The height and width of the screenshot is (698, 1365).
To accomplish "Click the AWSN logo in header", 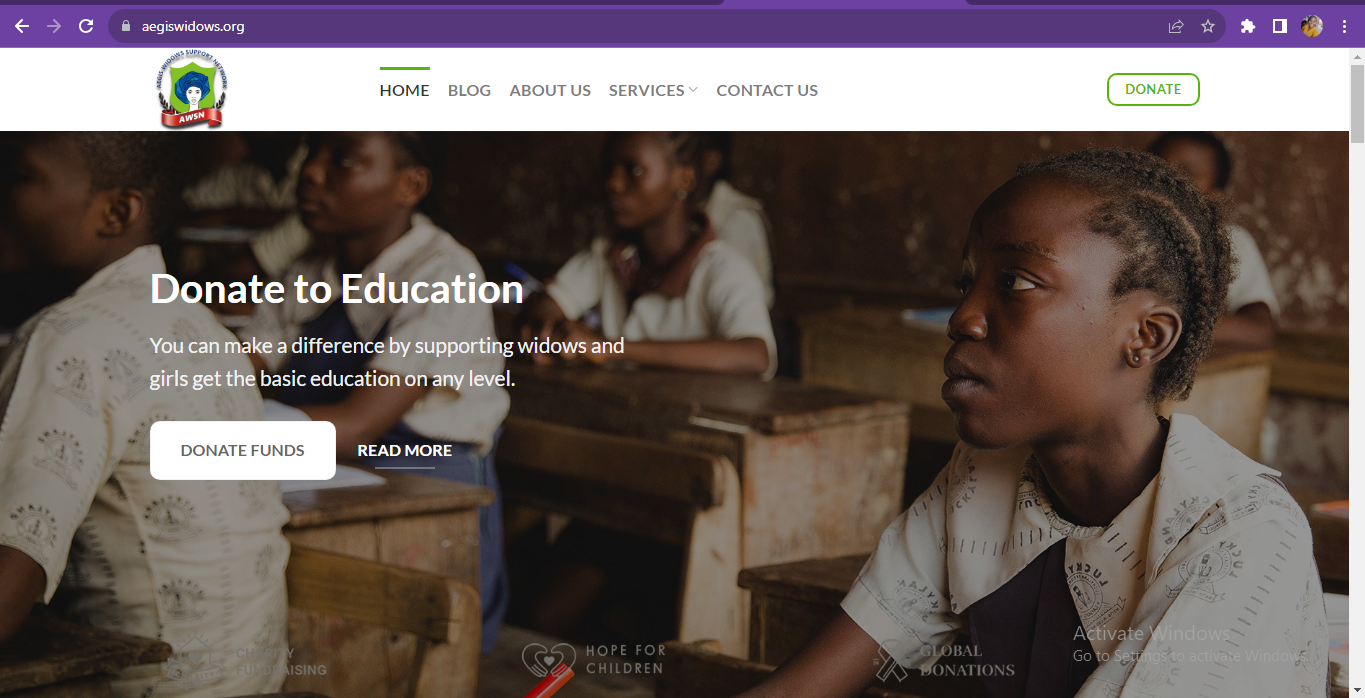I will [192, 90].
